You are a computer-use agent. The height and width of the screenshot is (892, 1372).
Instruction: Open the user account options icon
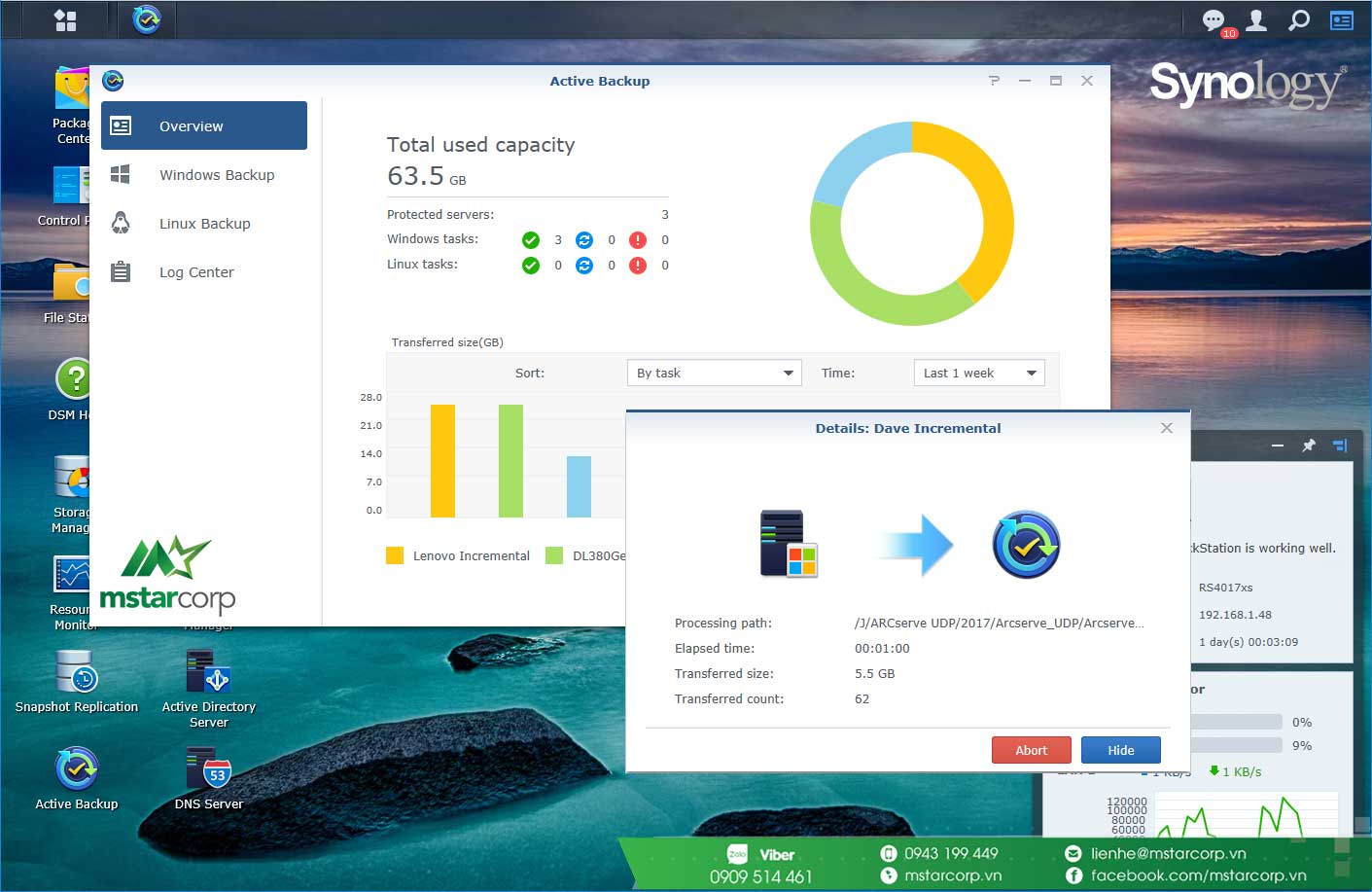pos(1256,20)
